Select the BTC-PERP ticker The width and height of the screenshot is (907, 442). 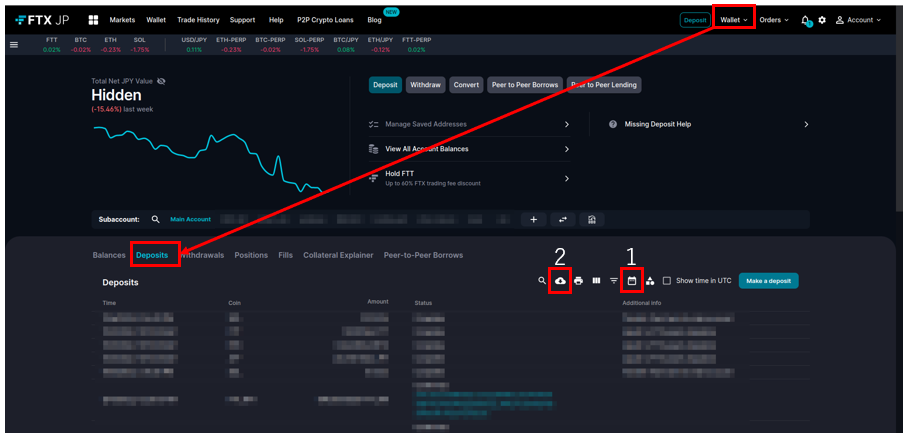[270, 45]
